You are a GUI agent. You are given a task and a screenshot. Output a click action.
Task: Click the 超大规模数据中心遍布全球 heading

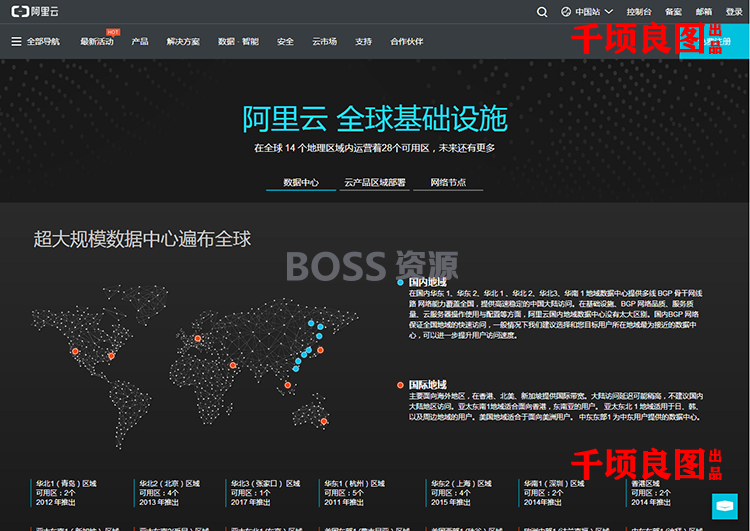tap(142, 239)
